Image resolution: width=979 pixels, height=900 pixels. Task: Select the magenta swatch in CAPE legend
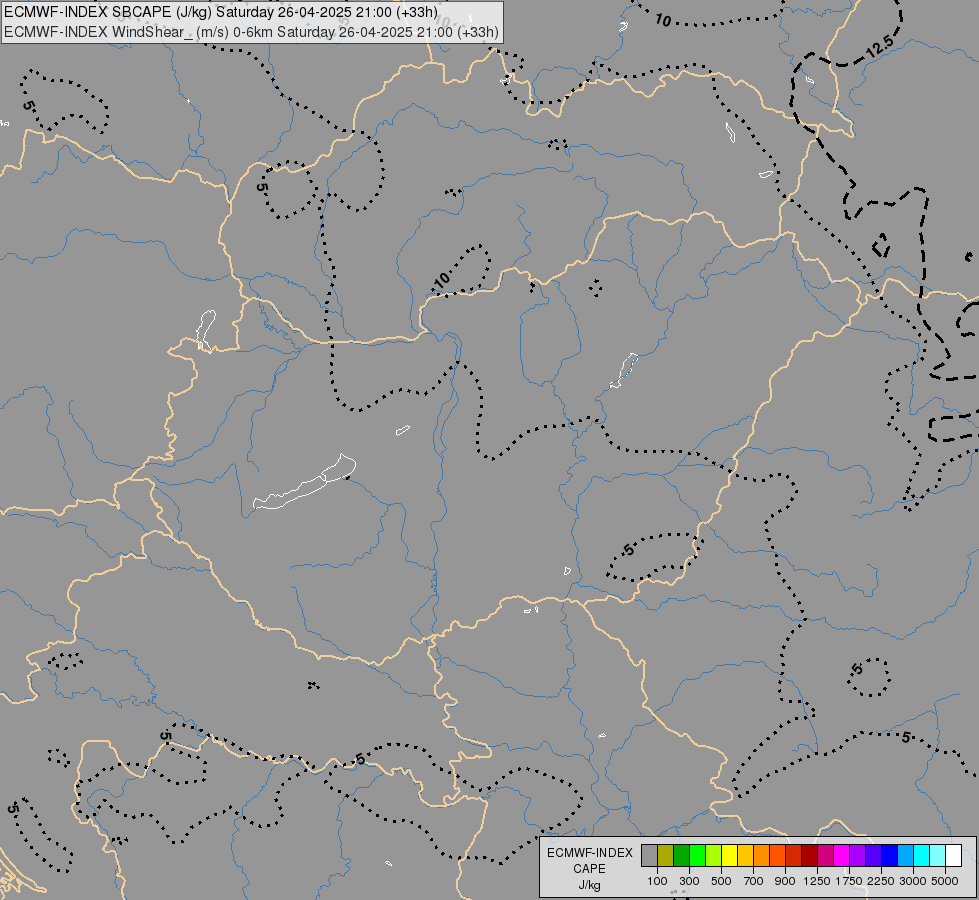tap(841, 856)
